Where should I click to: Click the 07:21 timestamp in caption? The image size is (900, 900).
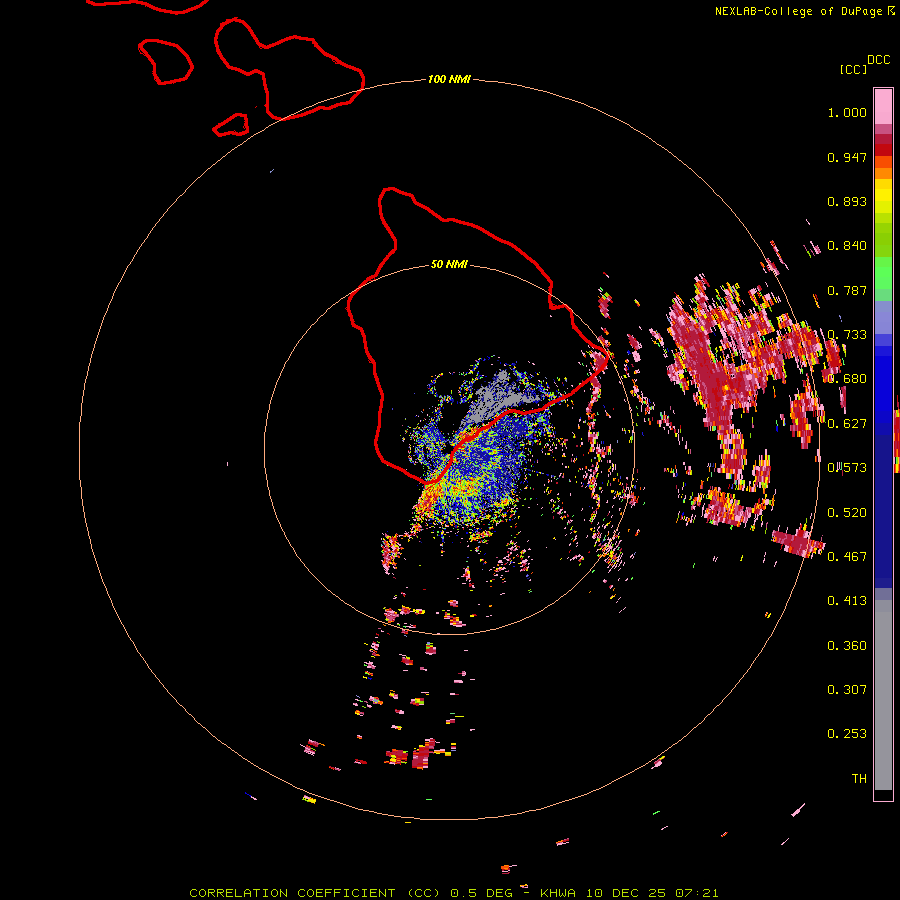pos(697,893)
